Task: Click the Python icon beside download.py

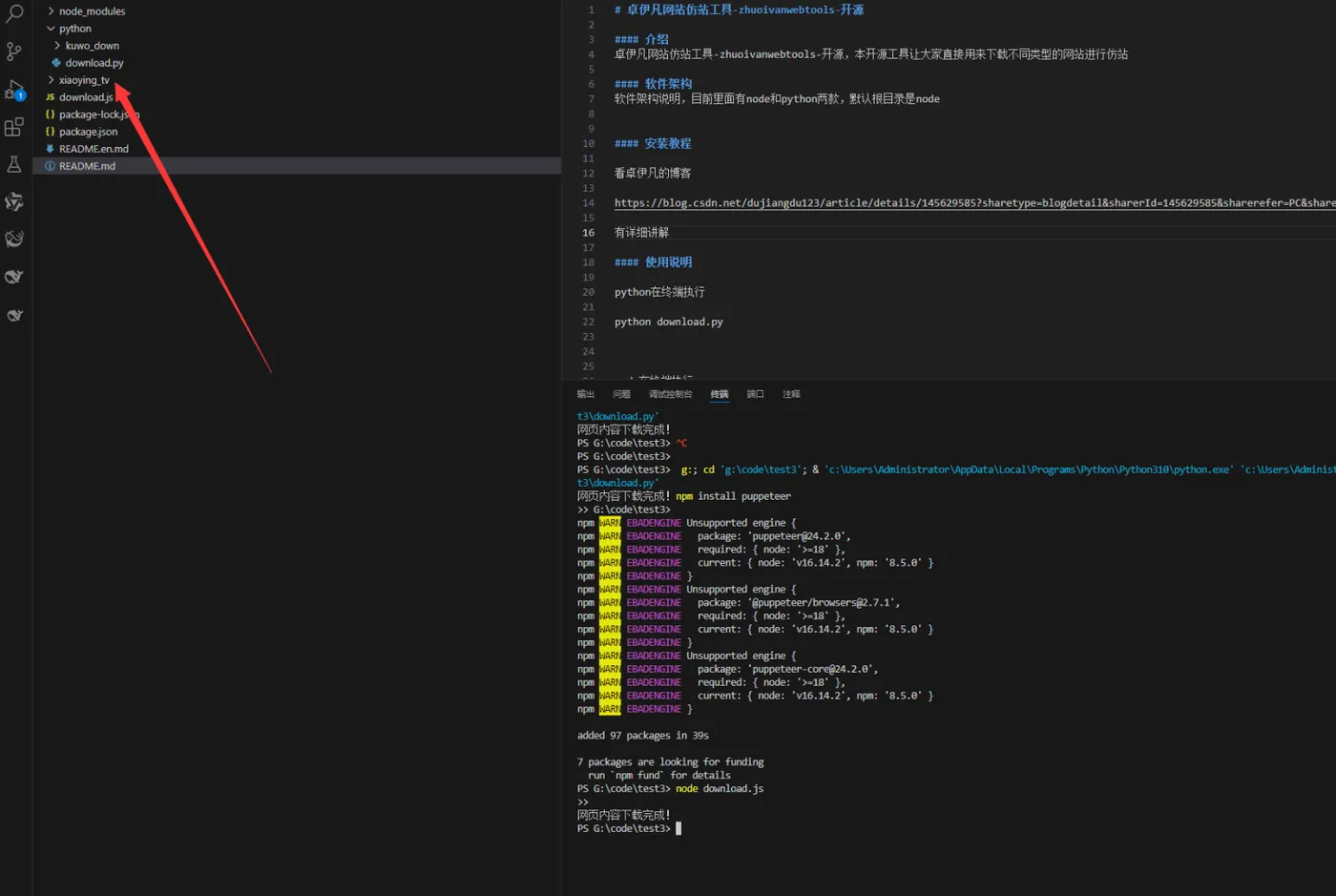Action: pyautogui.click(x=56, y=63)
